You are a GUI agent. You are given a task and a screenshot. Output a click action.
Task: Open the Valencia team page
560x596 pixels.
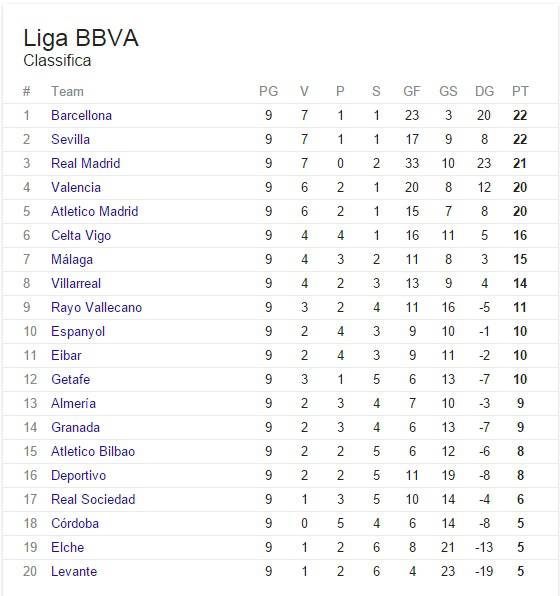click(76, 187)
